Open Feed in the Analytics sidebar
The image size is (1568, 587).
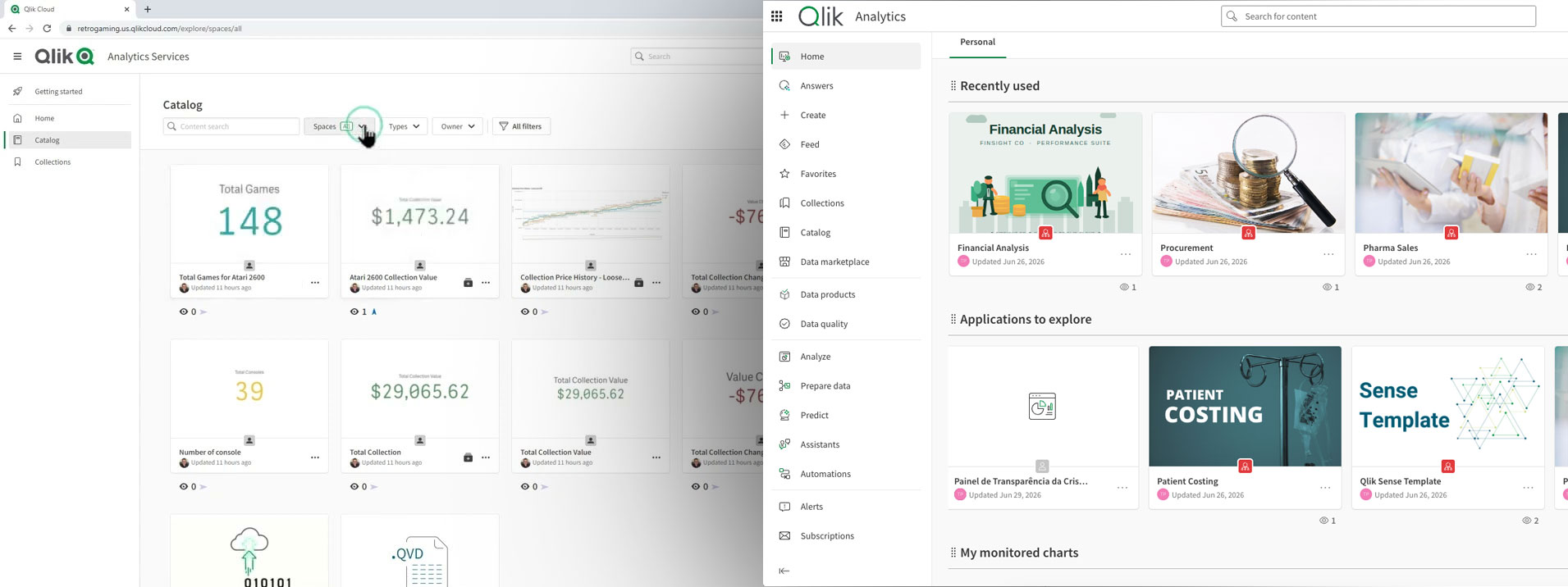click(x=846, y=145)
